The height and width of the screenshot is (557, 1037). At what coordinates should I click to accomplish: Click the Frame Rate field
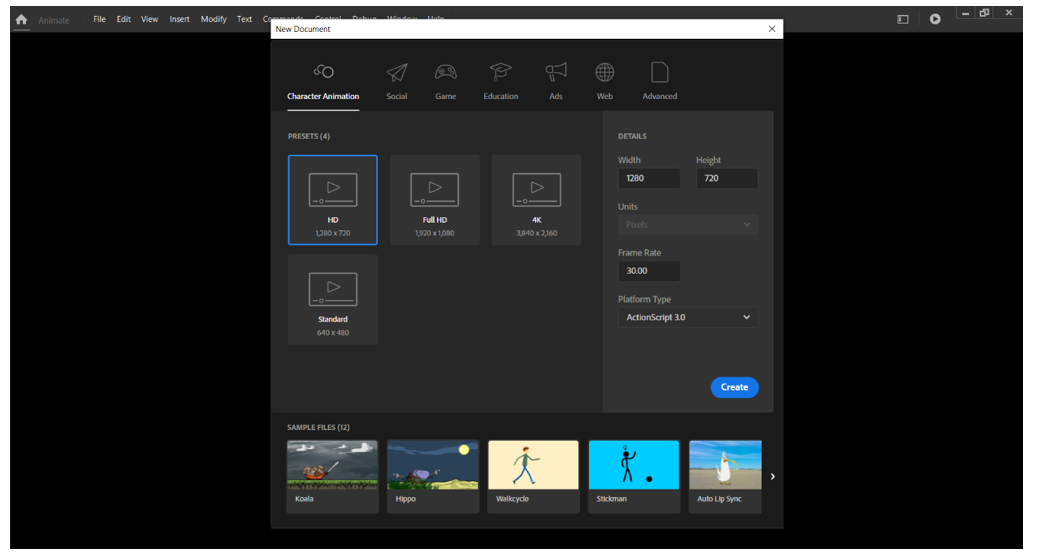coord(649,271)
